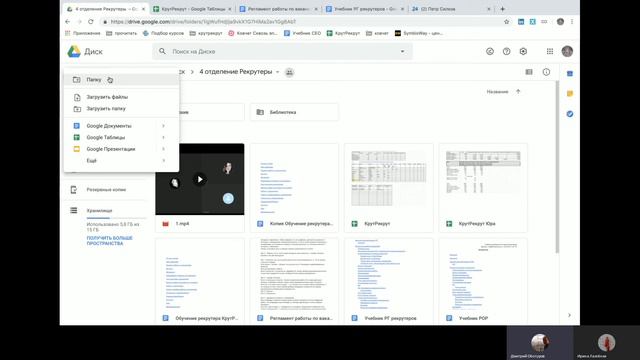Select Google Таблицы menu item

point(121,138)
